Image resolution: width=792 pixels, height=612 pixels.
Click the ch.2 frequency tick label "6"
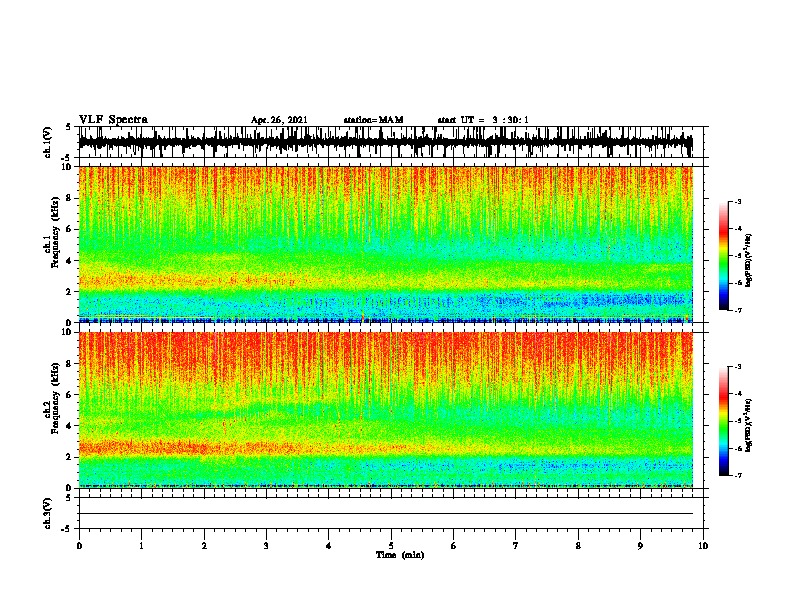[70, 394]
